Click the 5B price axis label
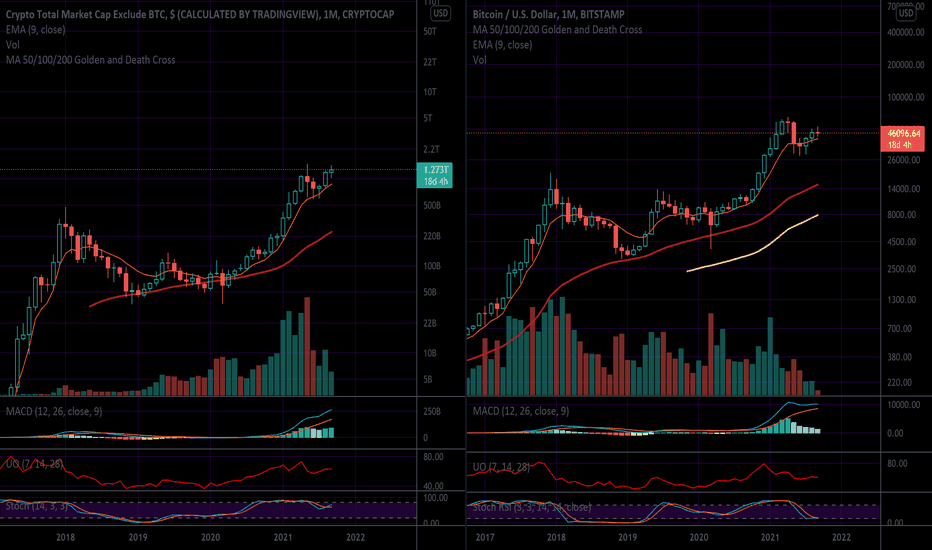Screen dimensions: 932x550 [428, 379]
